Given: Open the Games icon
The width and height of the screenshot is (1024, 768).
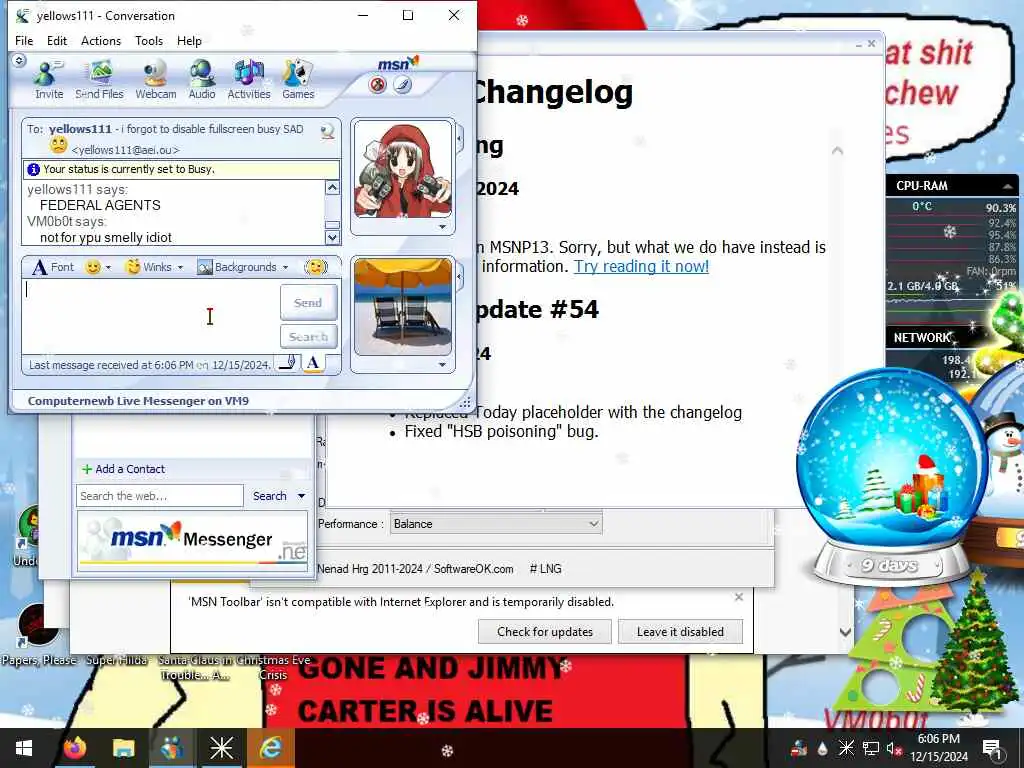Looking at the screenshot, I should tap(298, 80).
